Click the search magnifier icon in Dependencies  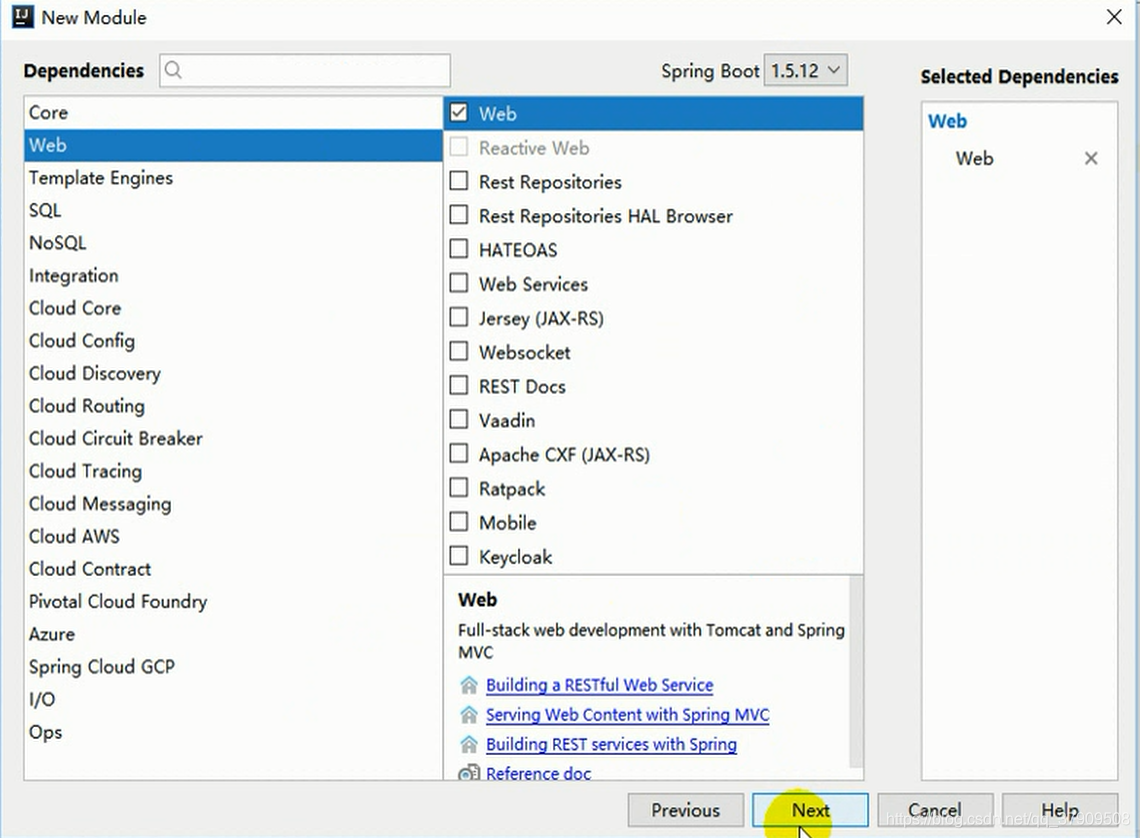tap(173, 70)
